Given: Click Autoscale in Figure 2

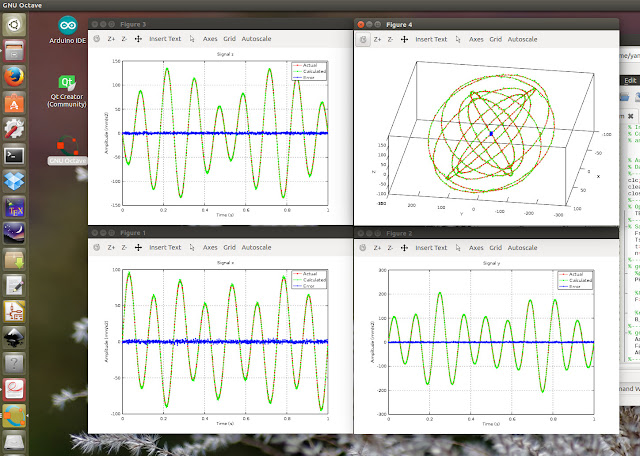Looking at the screenshot, I should coord(522,248).
